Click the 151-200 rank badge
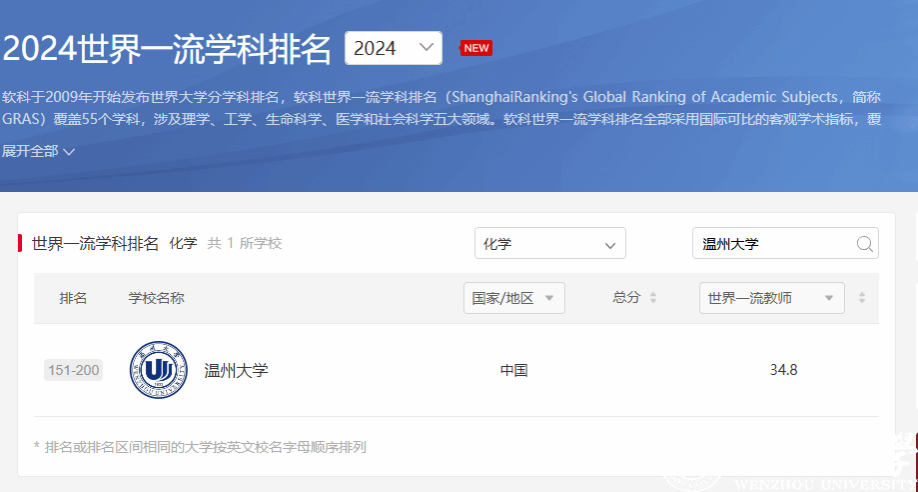Screen dimensions: 918x492 point(73,371)
